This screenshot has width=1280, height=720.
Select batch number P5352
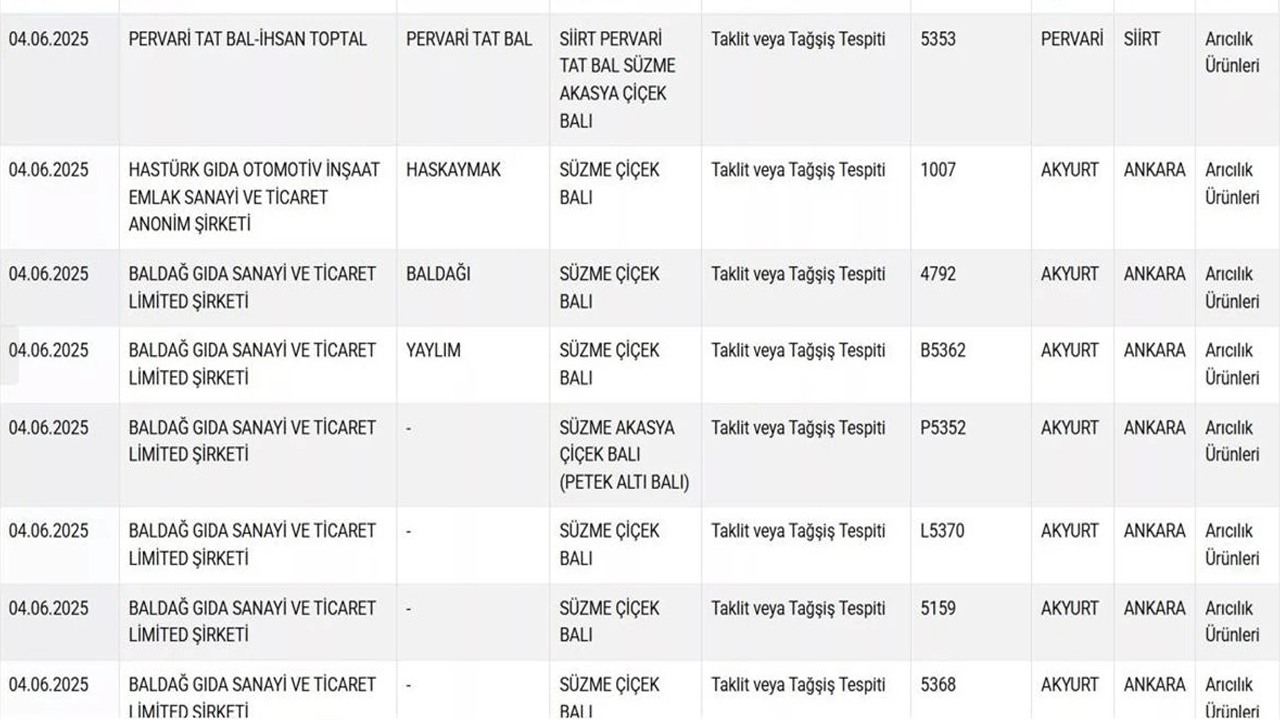click(943, 428)
